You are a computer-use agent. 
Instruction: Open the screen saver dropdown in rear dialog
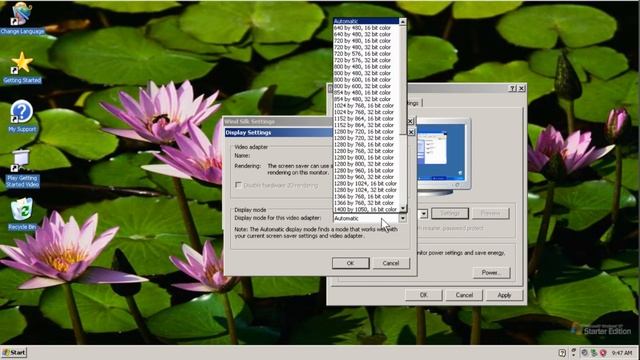[x=423, y=213]
